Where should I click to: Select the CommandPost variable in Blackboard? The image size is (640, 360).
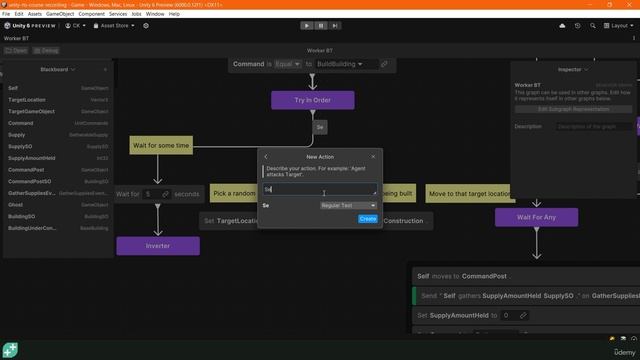click(58, 170)
